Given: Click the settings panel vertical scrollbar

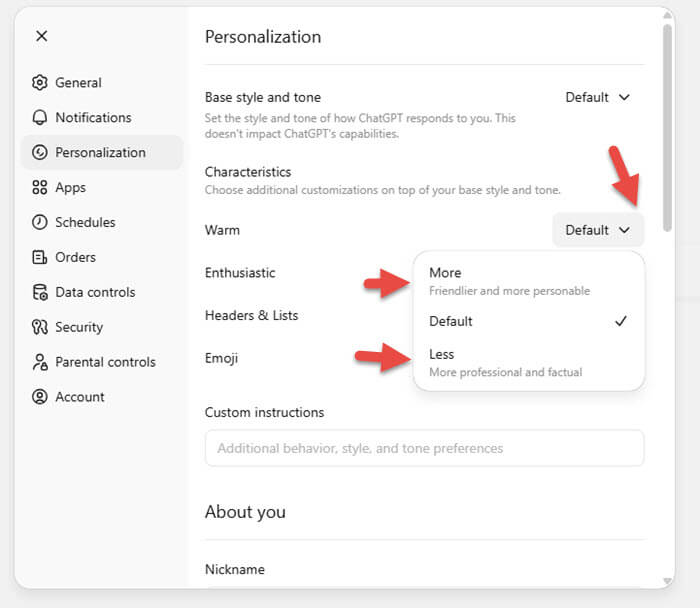Looking at the screenshot, I should (x=668, y=130).
